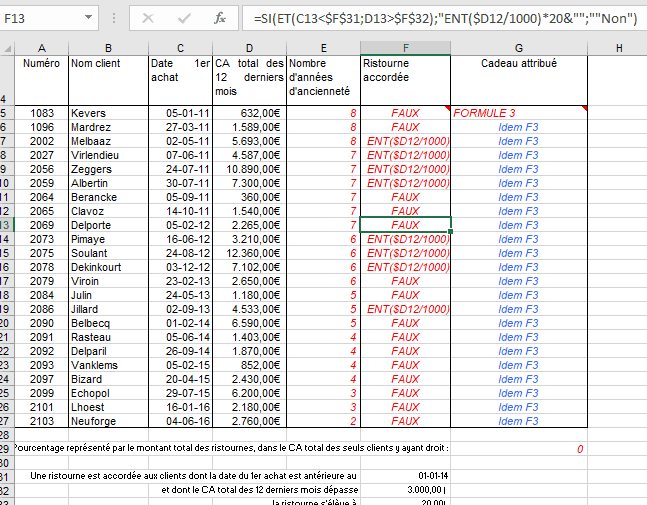Viewport: 647px width, 505px height.
Task: Select the column A header
Action: click(41, 48)
